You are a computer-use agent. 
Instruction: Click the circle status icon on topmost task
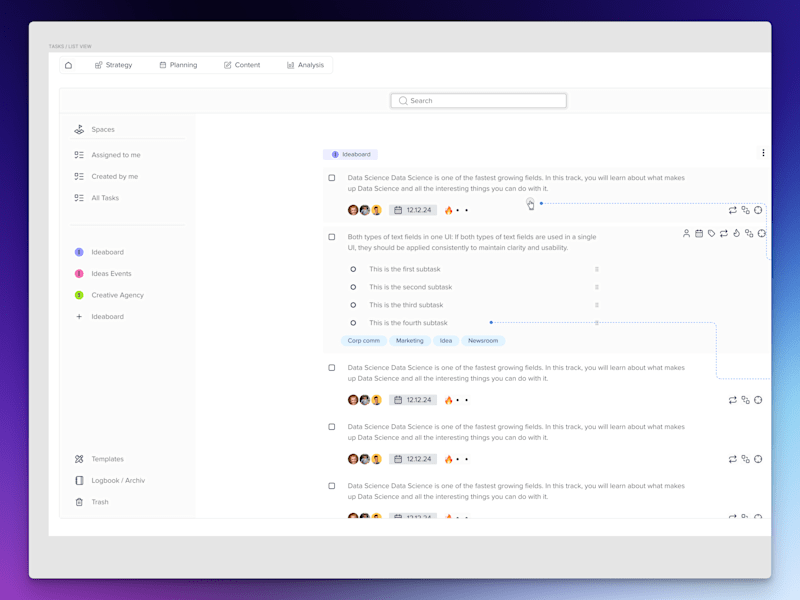pyautogui.click(x=758, y=210)
